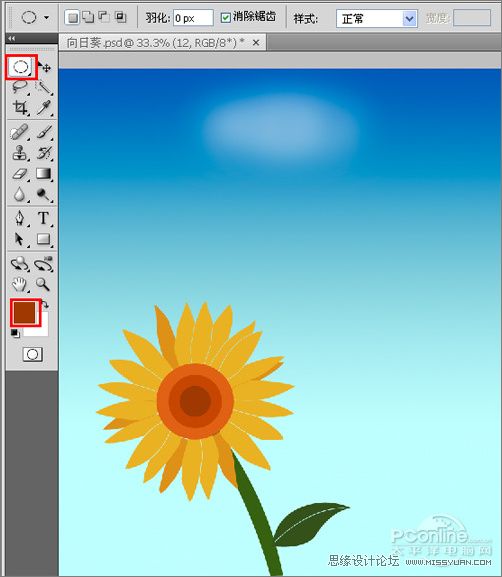Select the Pen tool

point(20,218)
